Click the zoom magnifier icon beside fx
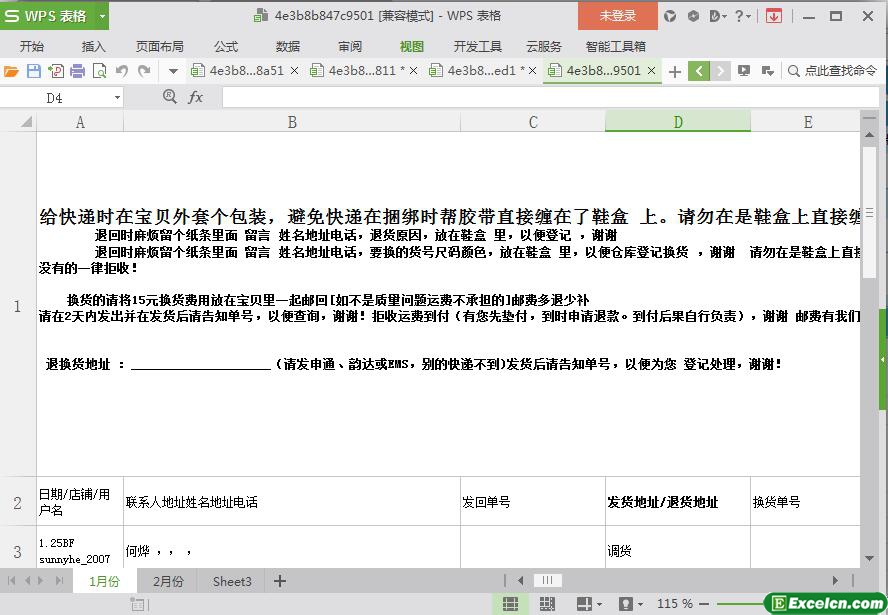The width and height of the screenshot is (888, 615). 170,97
